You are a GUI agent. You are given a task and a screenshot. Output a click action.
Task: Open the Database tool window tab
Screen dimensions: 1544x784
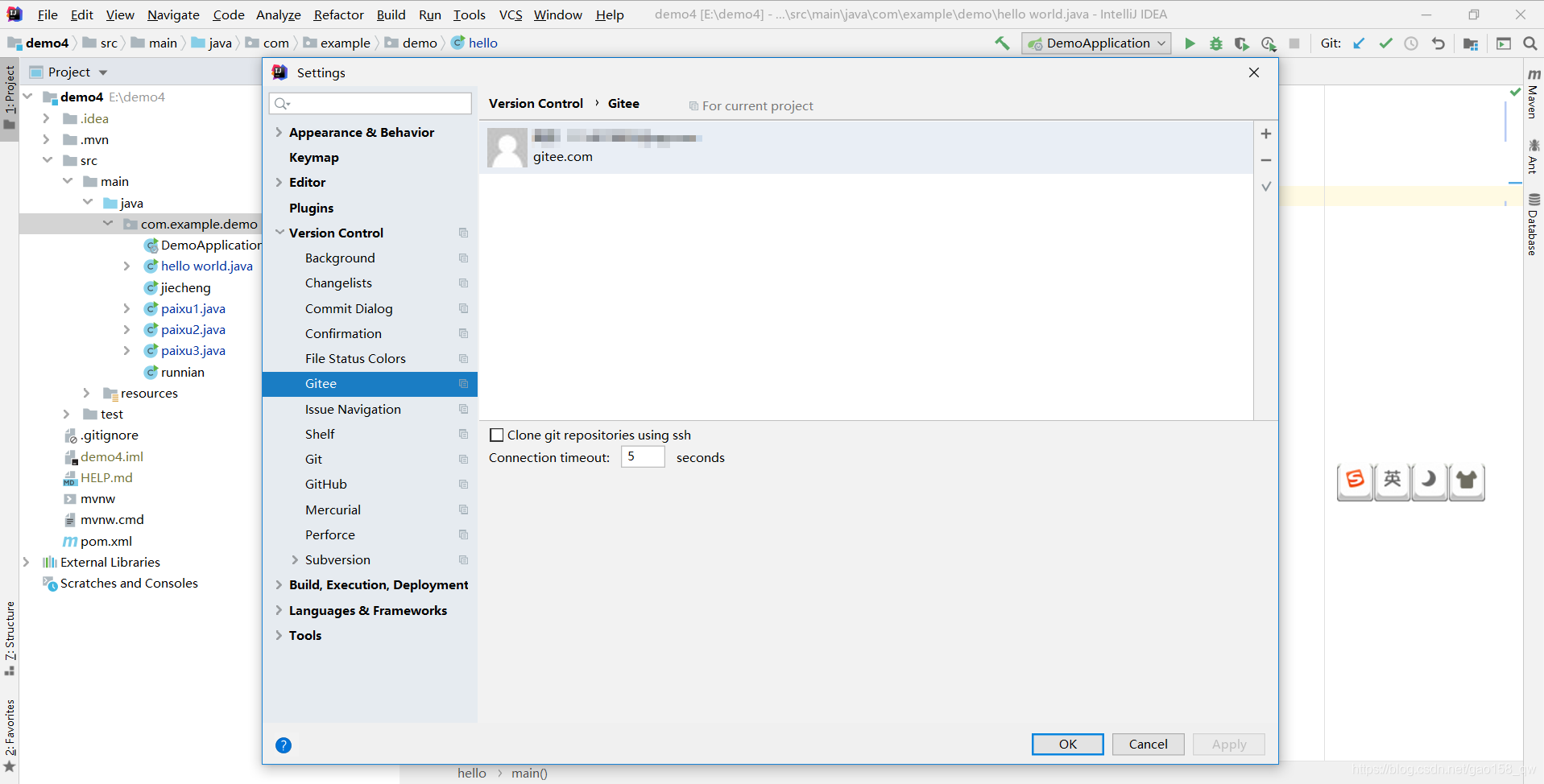click(x=1534, y=225)
